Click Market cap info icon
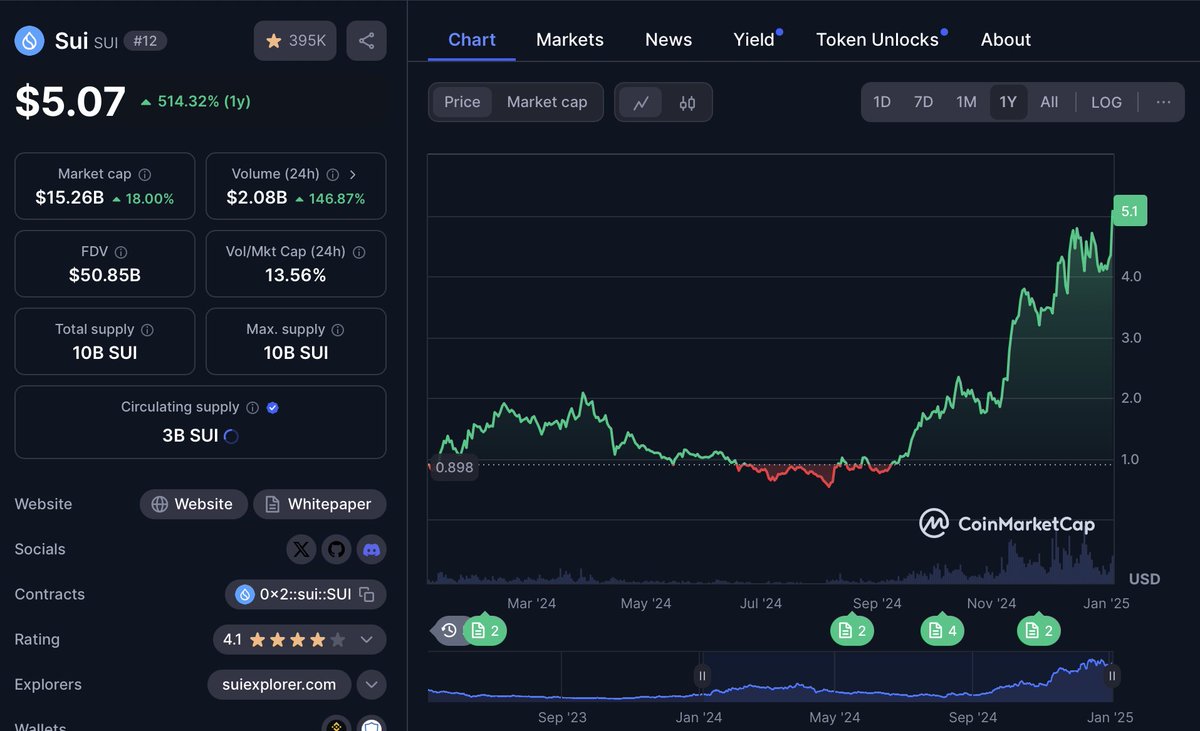Image resolution: width=1200 pixels, height=731 pixels. click(145, 174)
